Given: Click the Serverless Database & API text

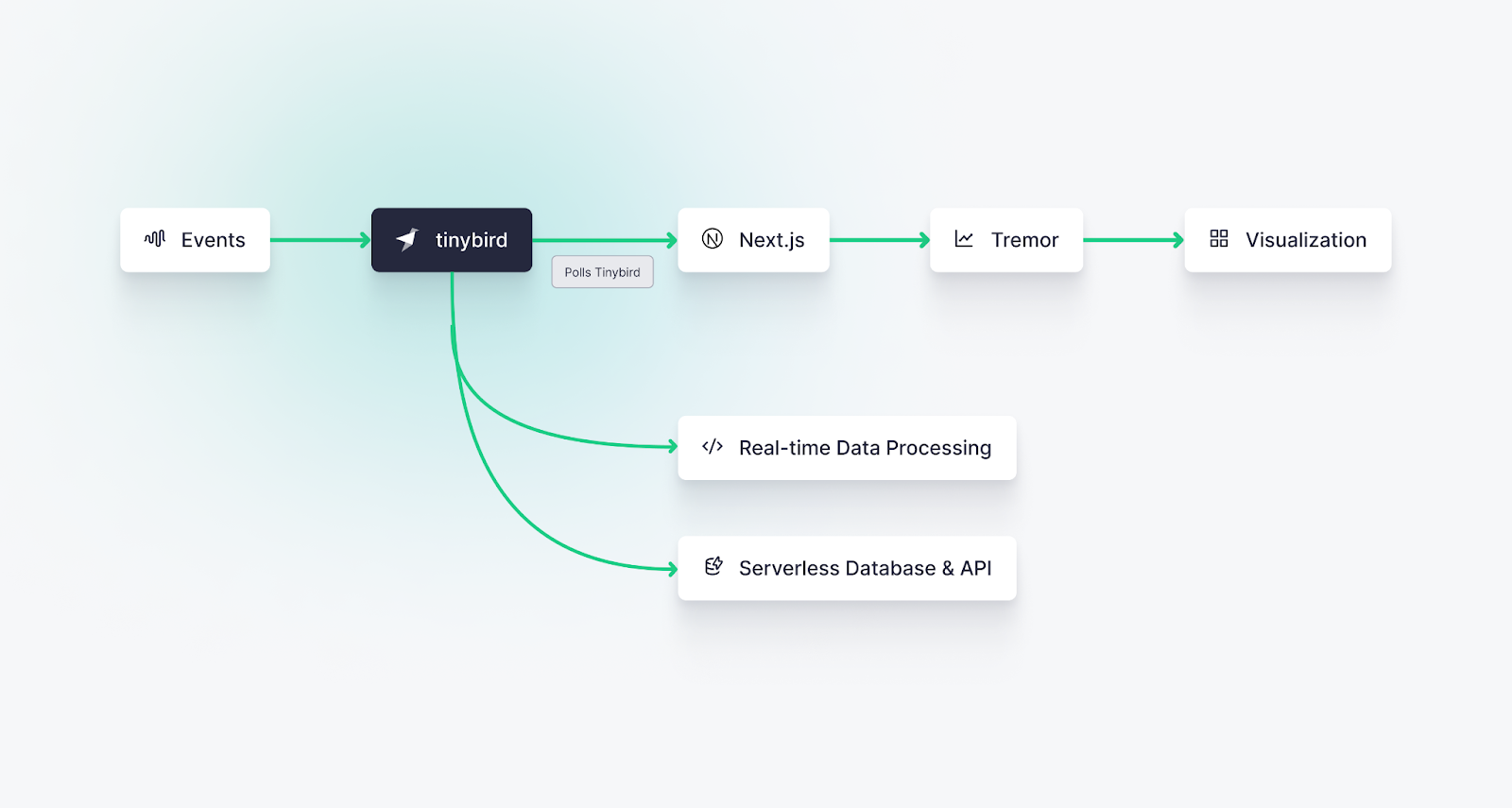Looking at the screenshot, I should tap(865, 568).
